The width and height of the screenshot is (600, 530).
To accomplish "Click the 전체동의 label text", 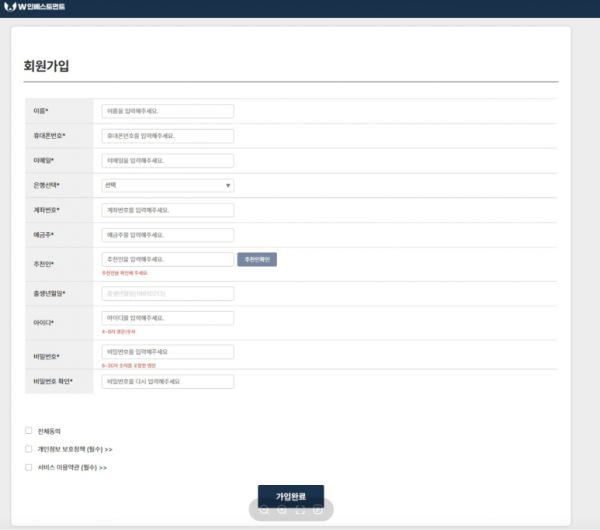I will tap(49, 431).
